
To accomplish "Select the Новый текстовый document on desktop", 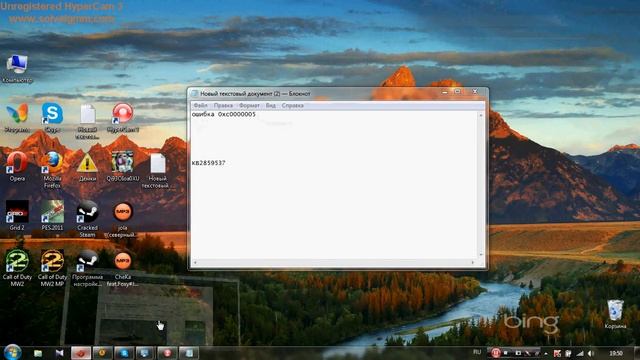I will [158, 171].
